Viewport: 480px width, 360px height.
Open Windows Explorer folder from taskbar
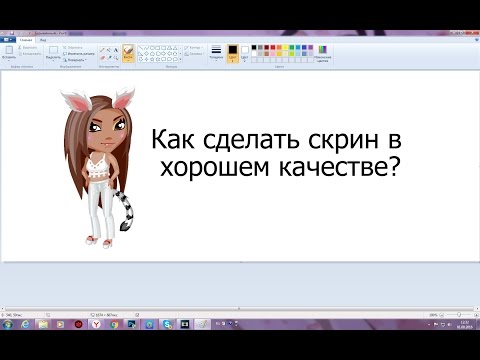tap(43, 324)
